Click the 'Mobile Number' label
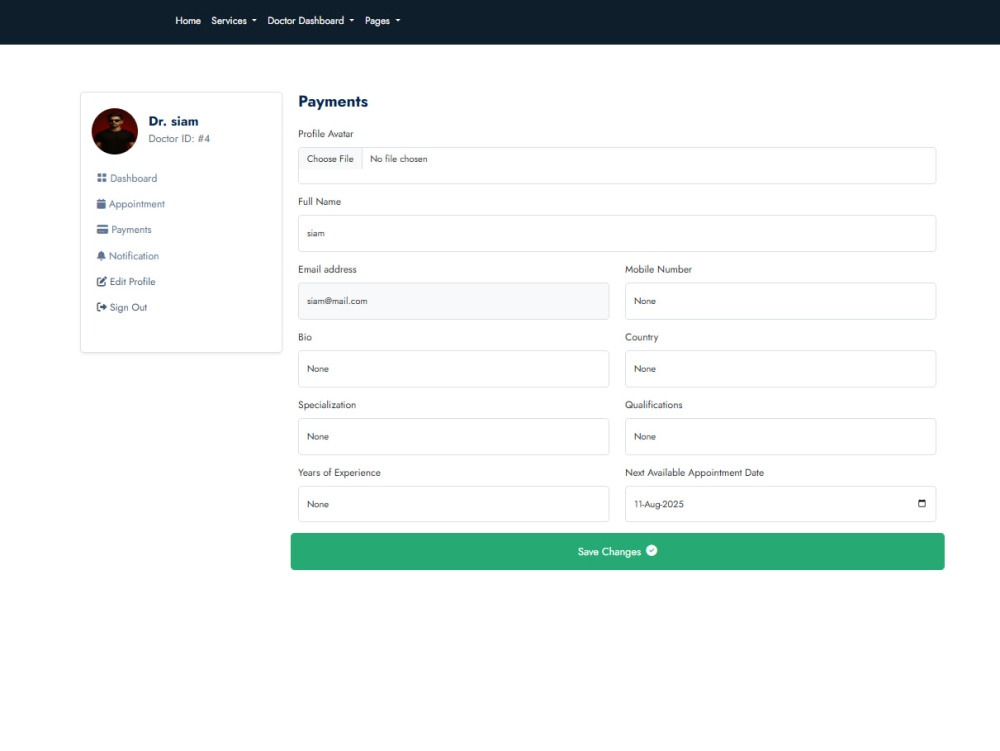1000x751 pixels. click(658, 270)
